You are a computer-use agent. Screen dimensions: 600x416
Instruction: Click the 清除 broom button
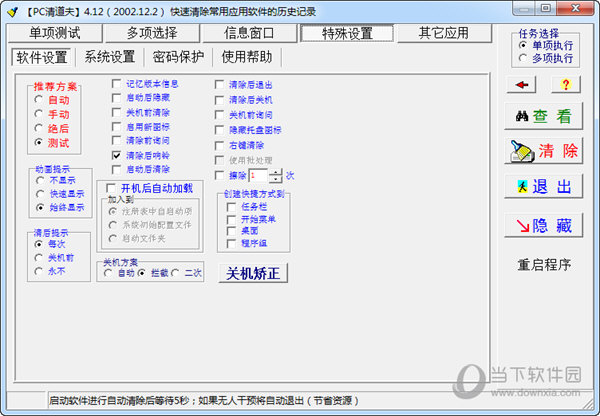[x=543, y=150]
